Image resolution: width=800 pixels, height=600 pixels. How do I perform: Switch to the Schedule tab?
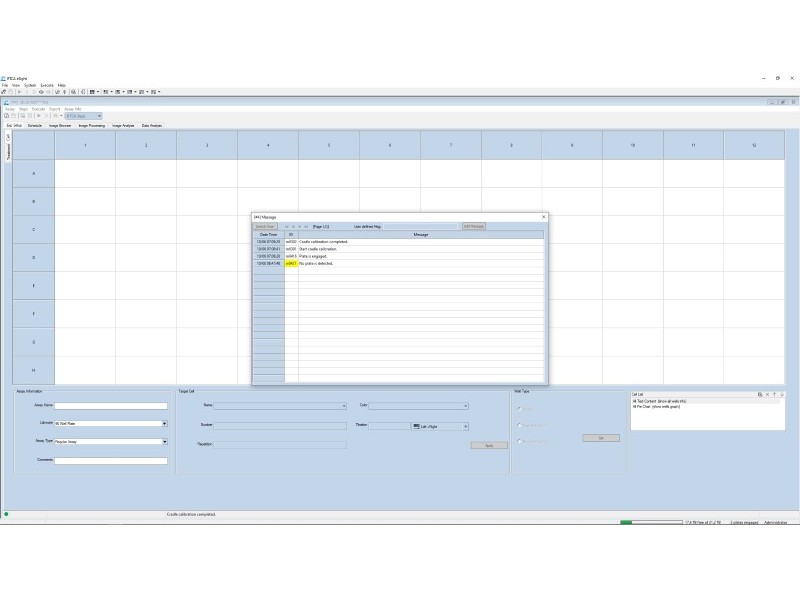pyautogui.click(x=35, y=126)
